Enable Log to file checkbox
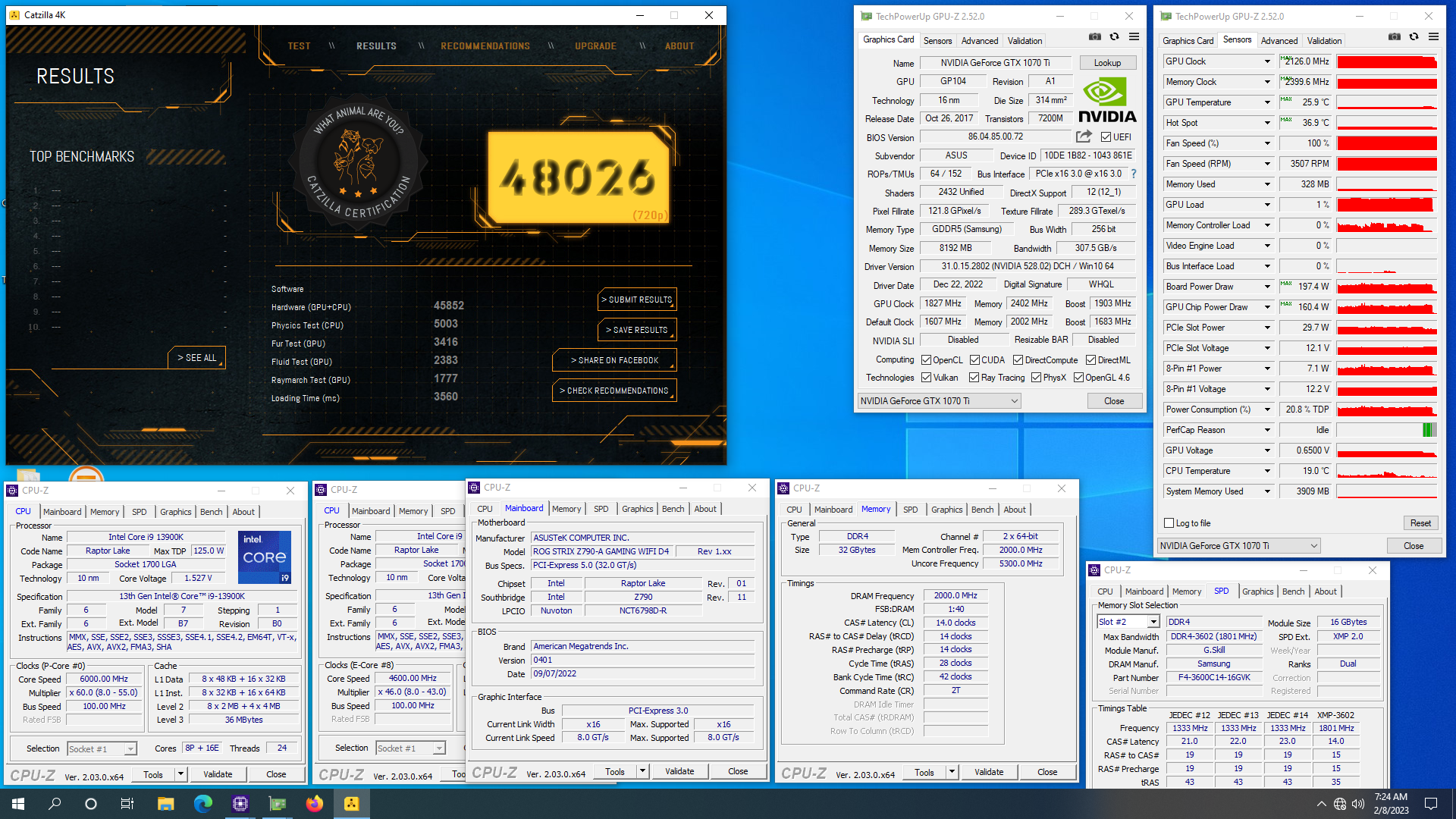Image resolution: width=1456 pixels, height=819 pixels. point(1169,523)
